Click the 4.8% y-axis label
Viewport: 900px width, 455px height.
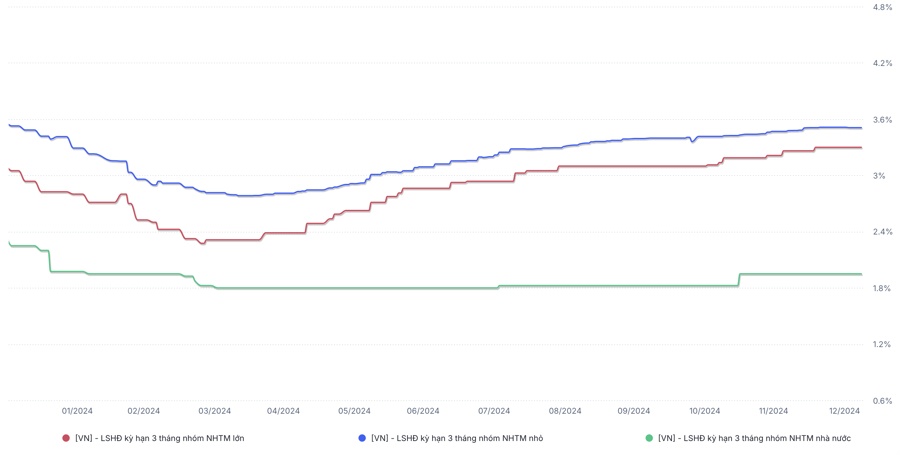(x=882, y=8)
